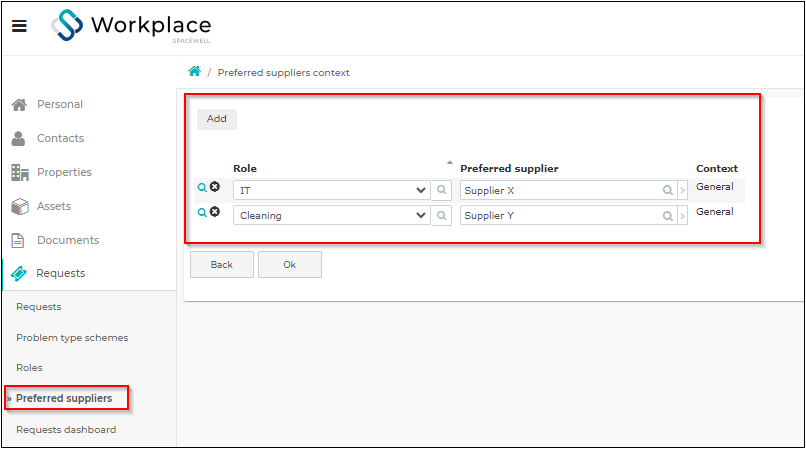Open the Cleaning role dropdown
The image size is (806, 449).
pyautogui.click(x=332, y=215)
